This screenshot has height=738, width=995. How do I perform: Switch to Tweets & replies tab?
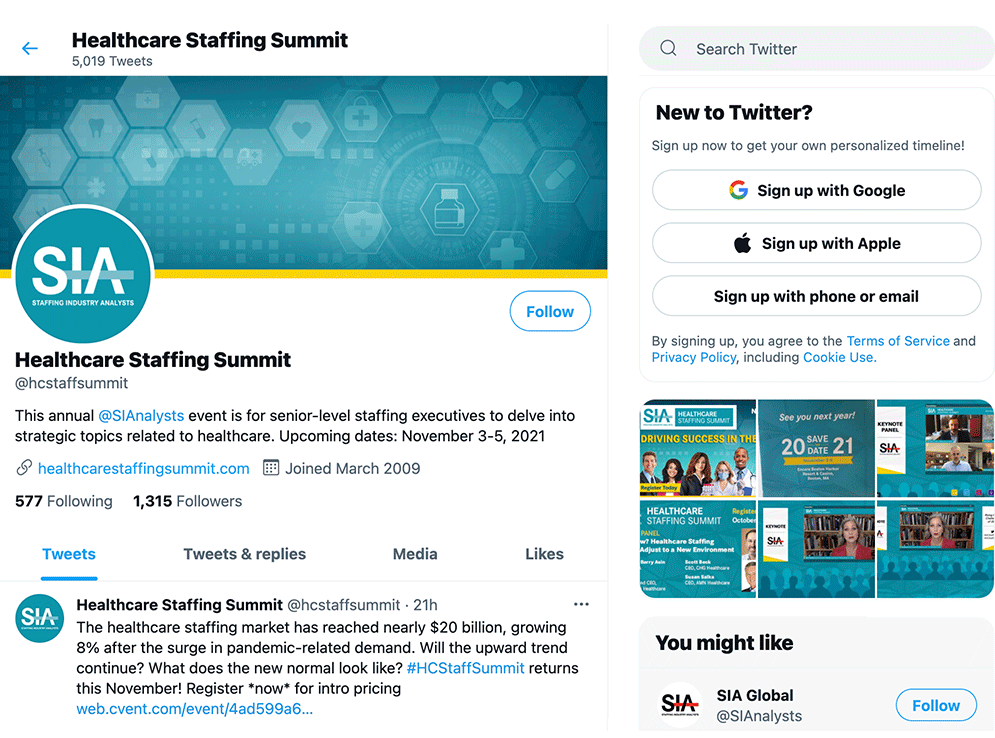point(244,554)
